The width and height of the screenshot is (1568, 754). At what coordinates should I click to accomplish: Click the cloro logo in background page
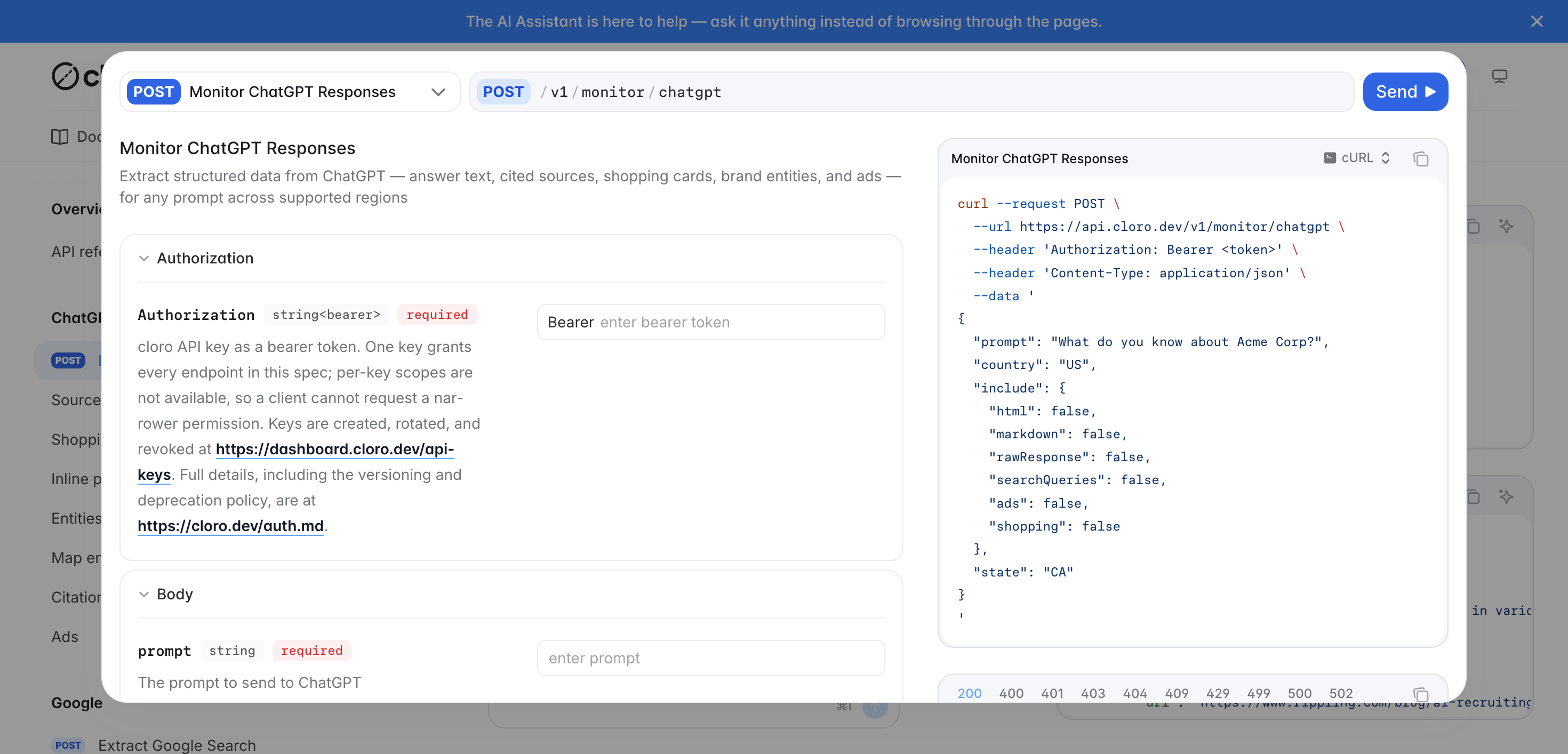[76, 76]
